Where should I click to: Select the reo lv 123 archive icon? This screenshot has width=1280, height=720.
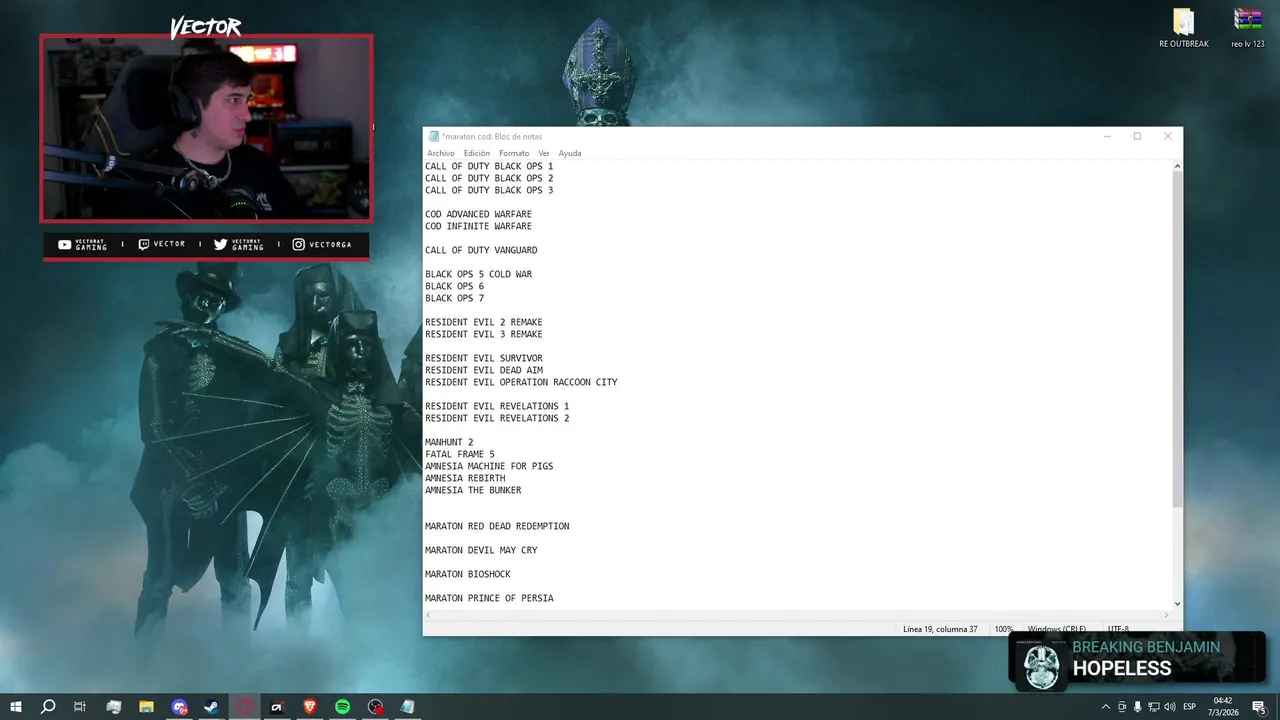tap(1248, 28)
